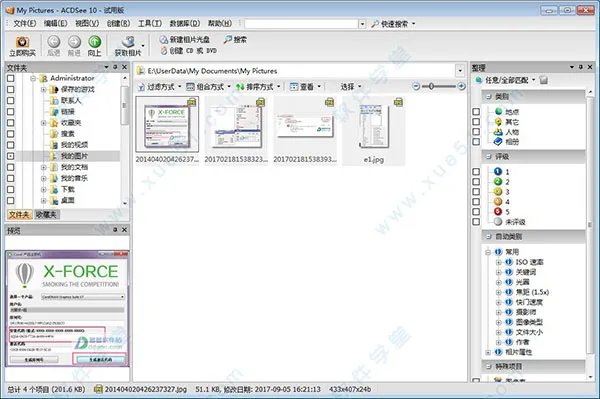Select the e1.jpg thumbnail
The height and width of the screenshot is (399, 600).
click(373, 131)
